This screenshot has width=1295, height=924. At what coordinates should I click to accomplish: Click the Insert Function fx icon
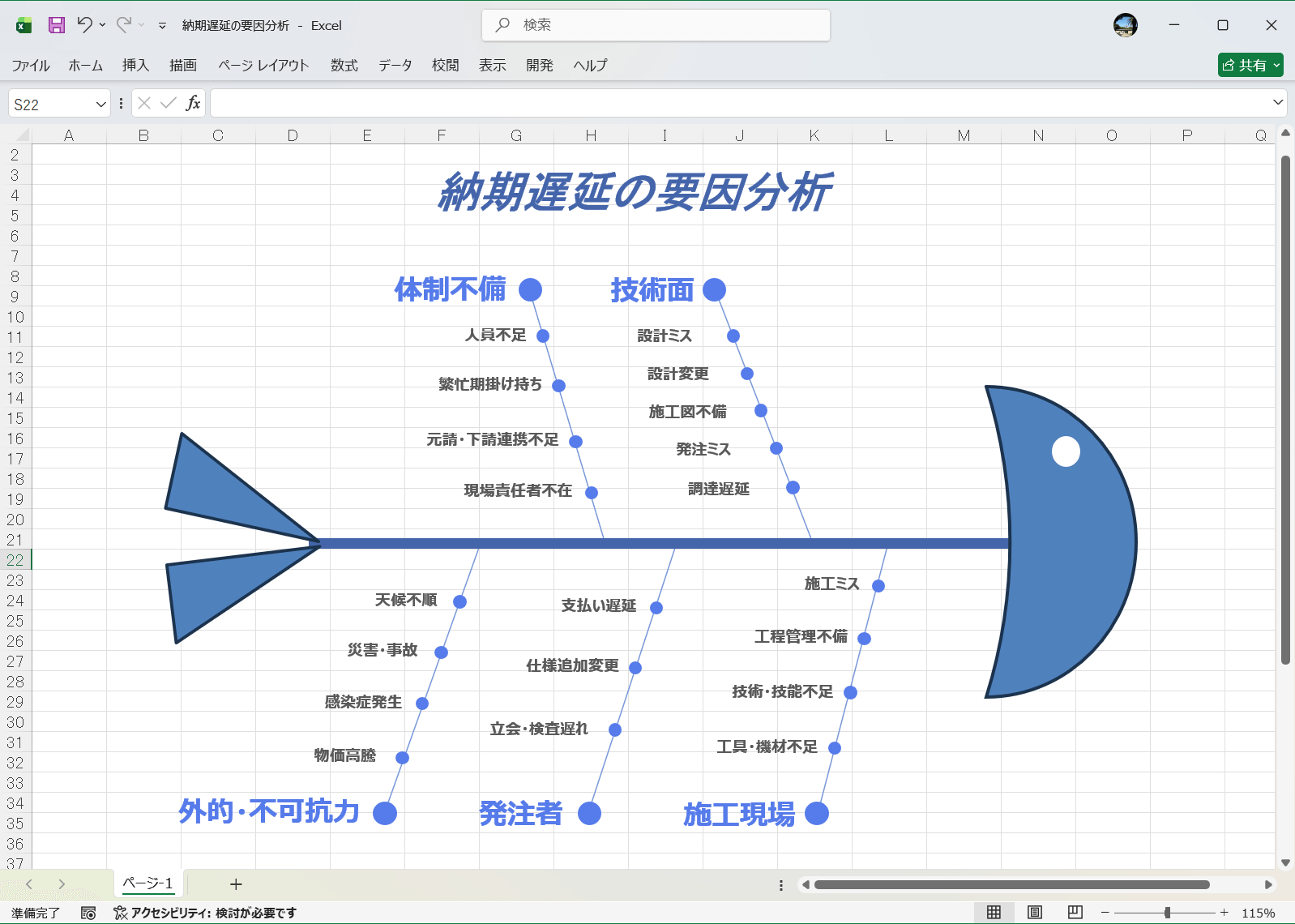(x=193, y=103)
